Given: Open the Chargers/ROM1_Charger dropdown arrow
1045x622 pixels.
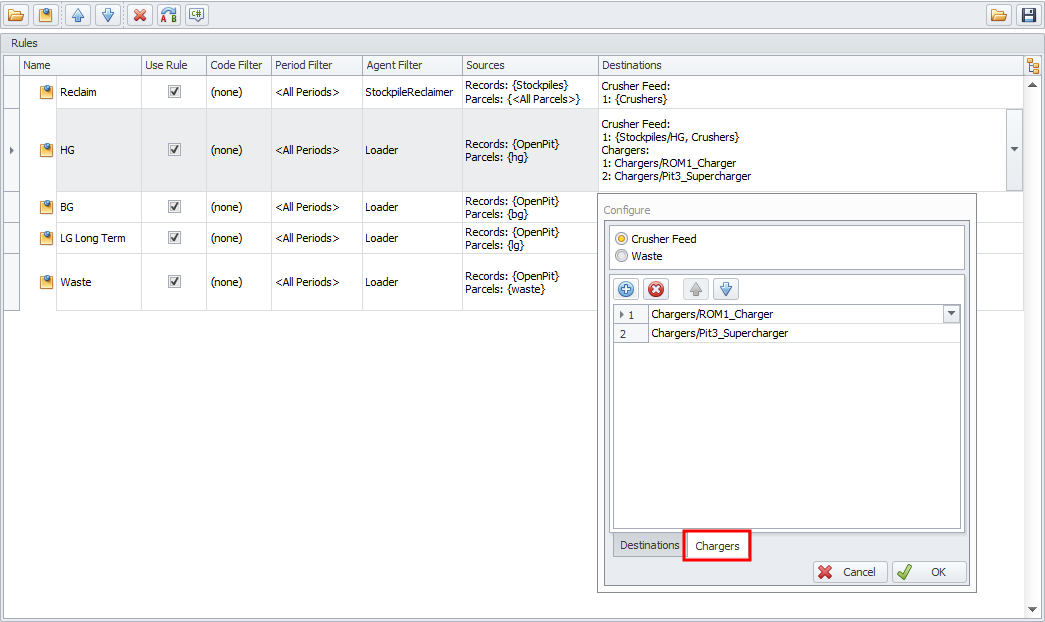Looking at the screenshot, I should click(951, 314).
